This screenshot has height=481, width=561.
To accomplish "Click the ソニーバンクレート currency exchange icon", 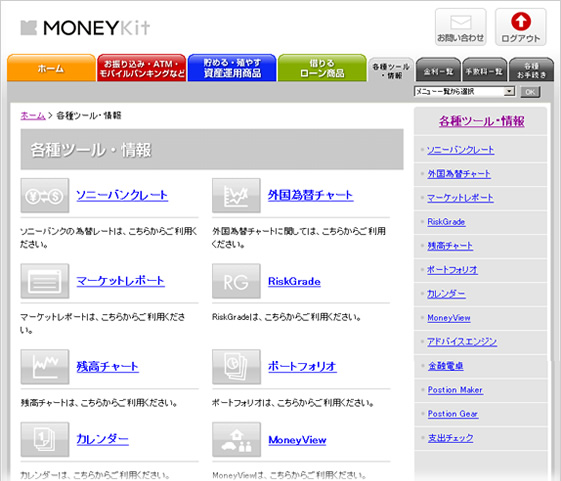I will point(45,195).
